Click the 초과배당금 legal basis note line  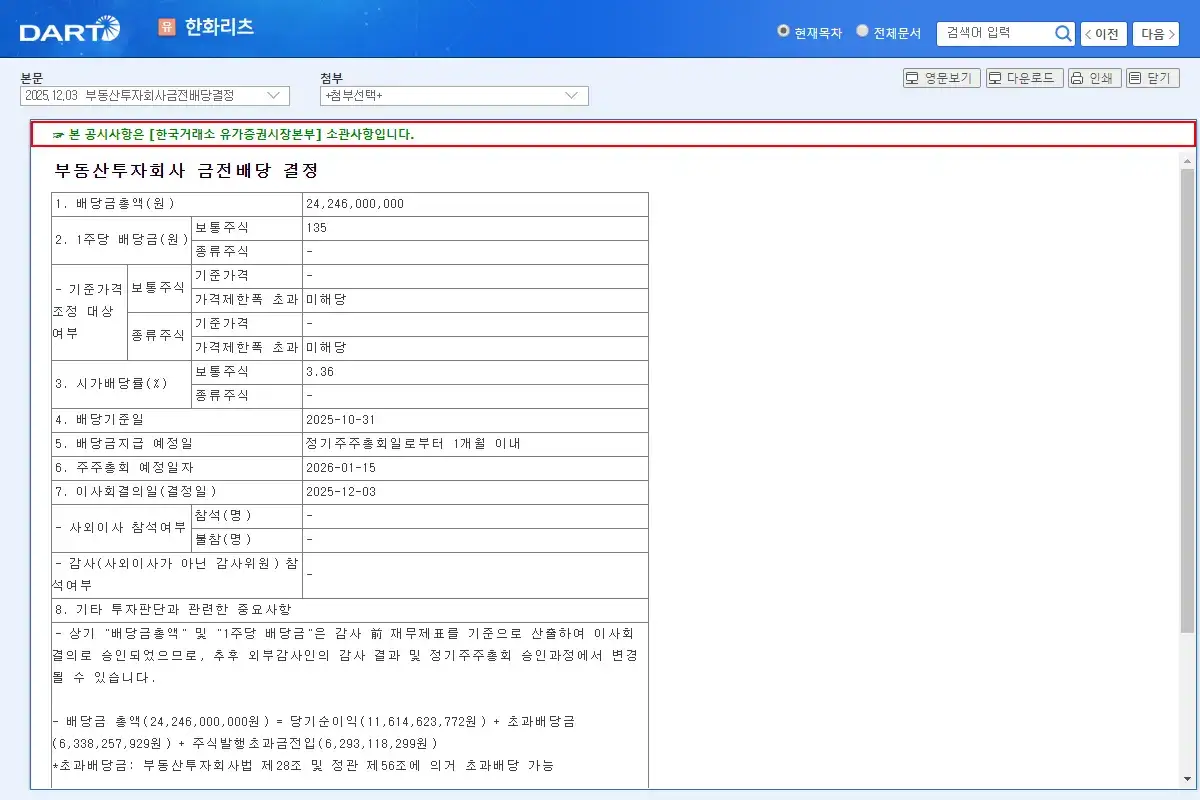point(304,766)
